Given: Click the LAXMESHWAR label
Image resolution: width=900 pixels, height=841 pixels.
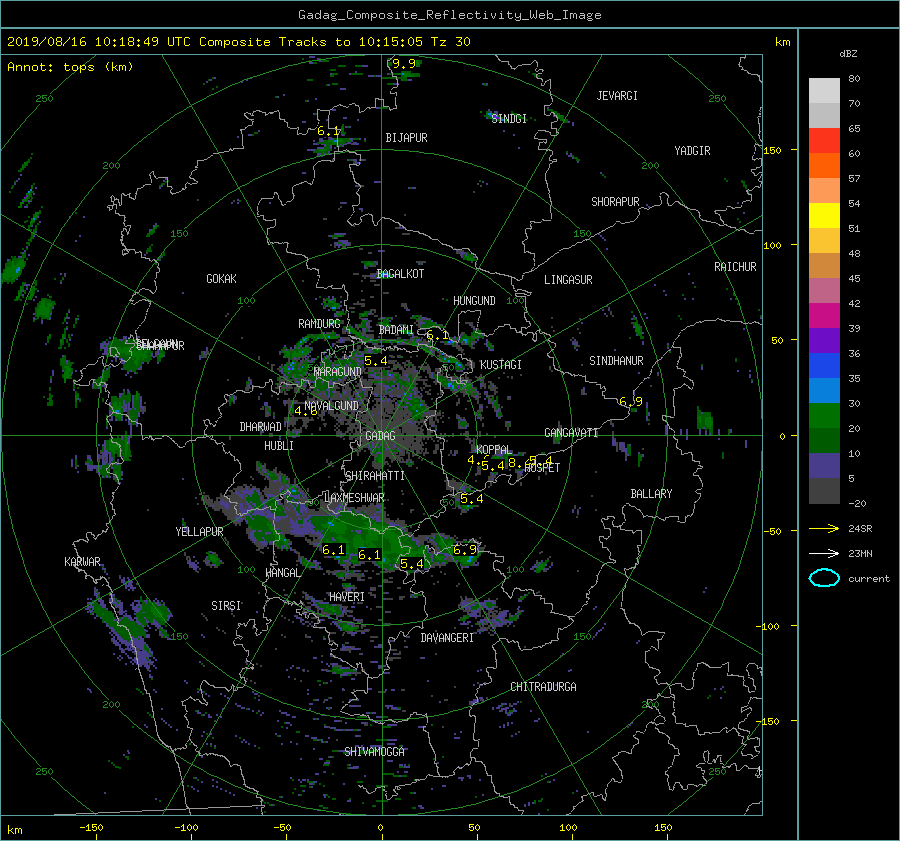Looking at the screenshot, I should (x=354, y=498).
